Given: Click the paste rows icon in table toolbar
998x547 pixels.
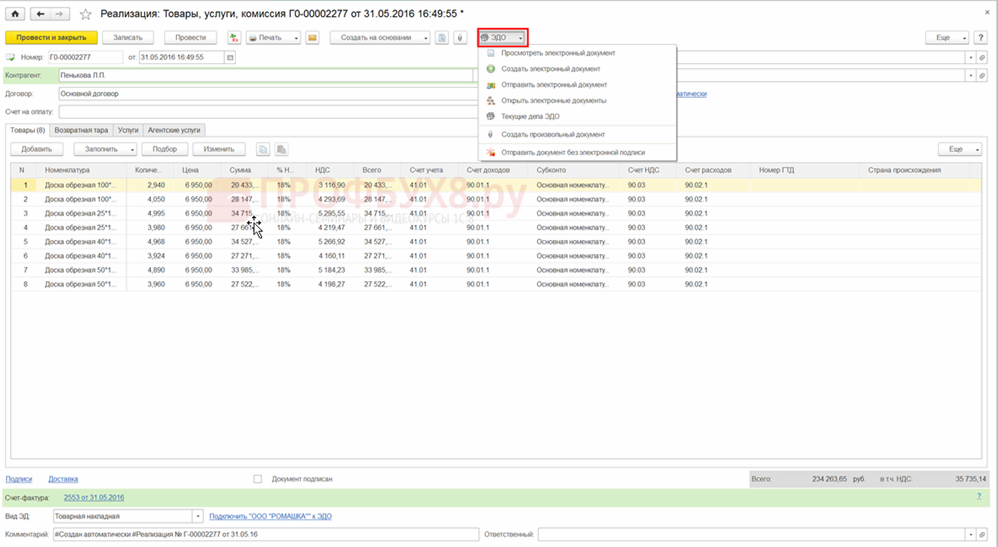Looking at the screenshot, I should pos(282,149).
